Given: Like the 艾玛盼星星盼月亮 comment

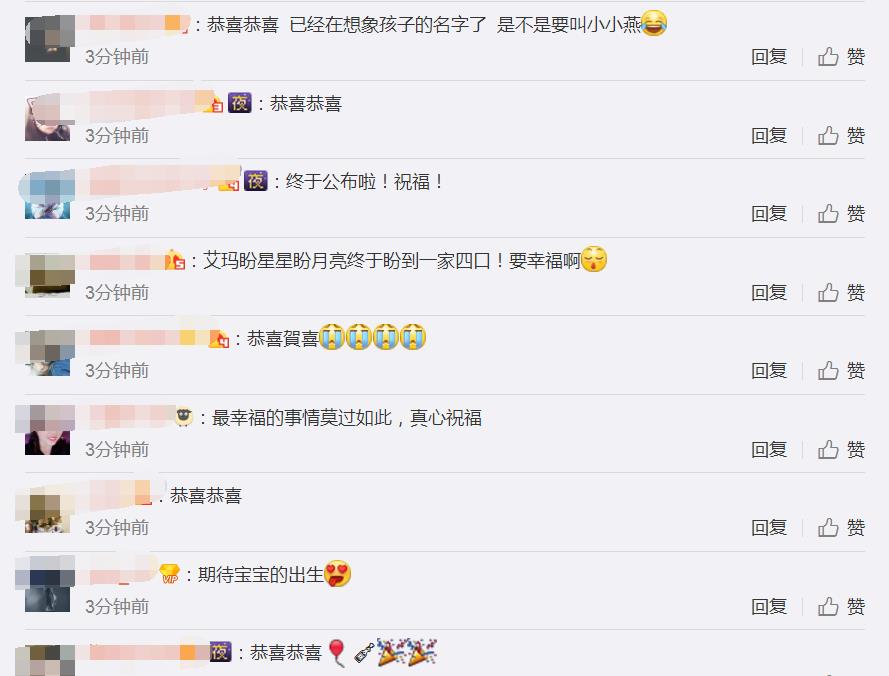Looking at the screenshot, I should pos(841,293).
